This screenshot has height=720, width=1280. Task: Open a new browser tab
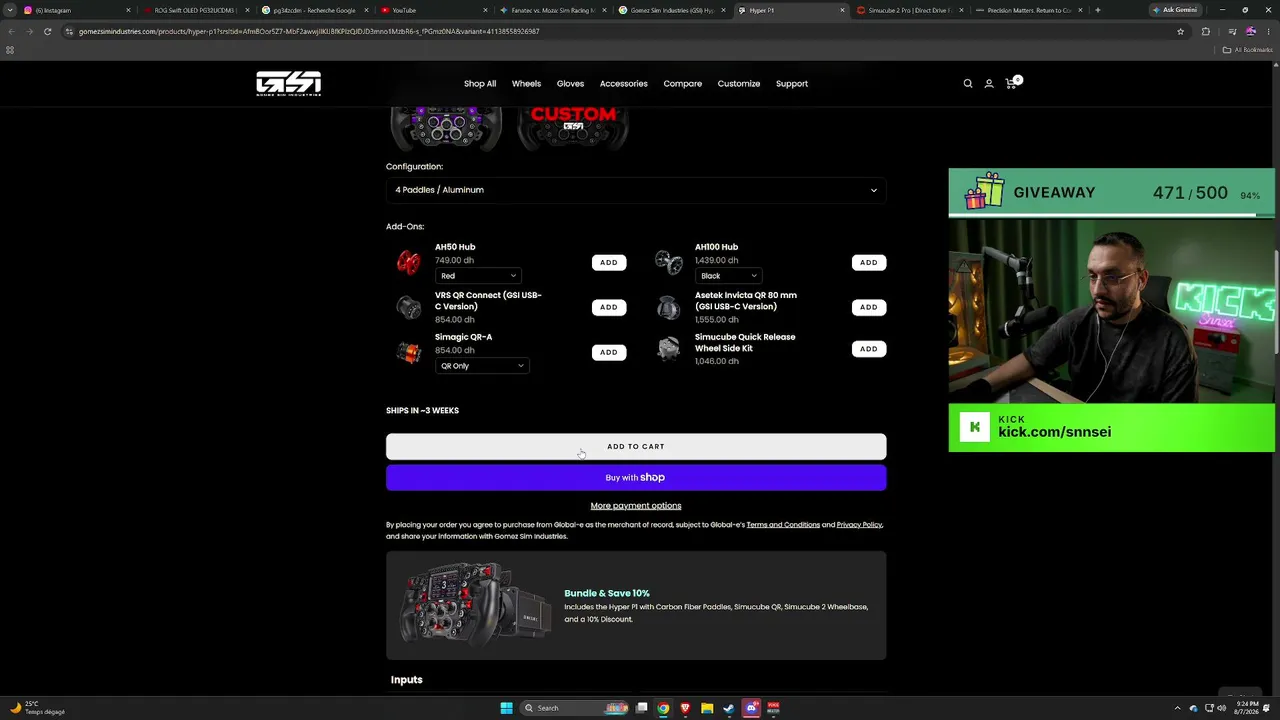click(1097, 10)
